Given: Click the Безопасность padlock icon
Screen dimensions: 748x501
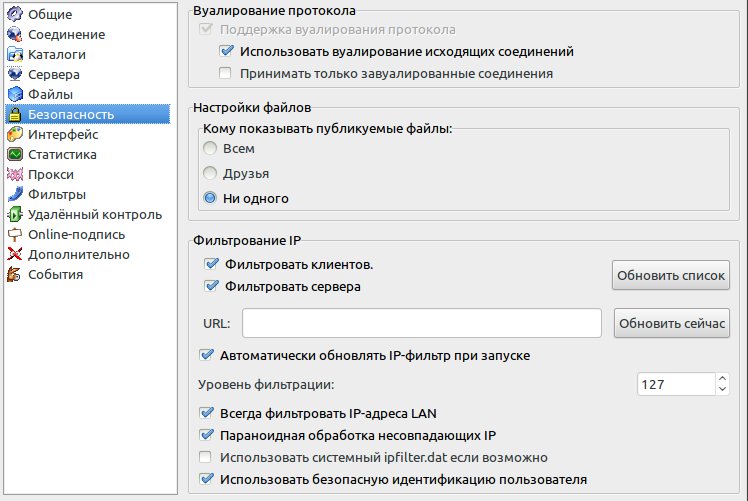Looking at the screenshot, I should pyautogui.click(x=15, y=115).
